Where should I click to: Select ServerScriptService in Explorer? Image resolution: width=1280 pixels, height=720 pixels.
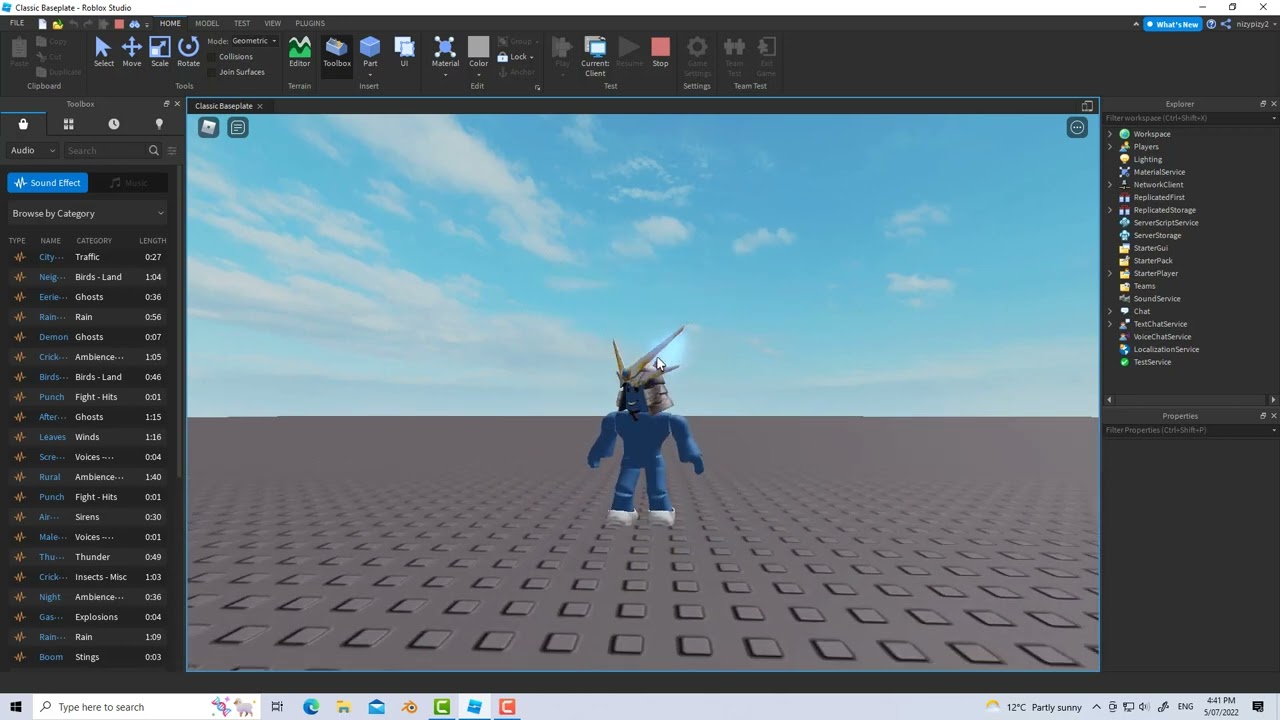1165,223
